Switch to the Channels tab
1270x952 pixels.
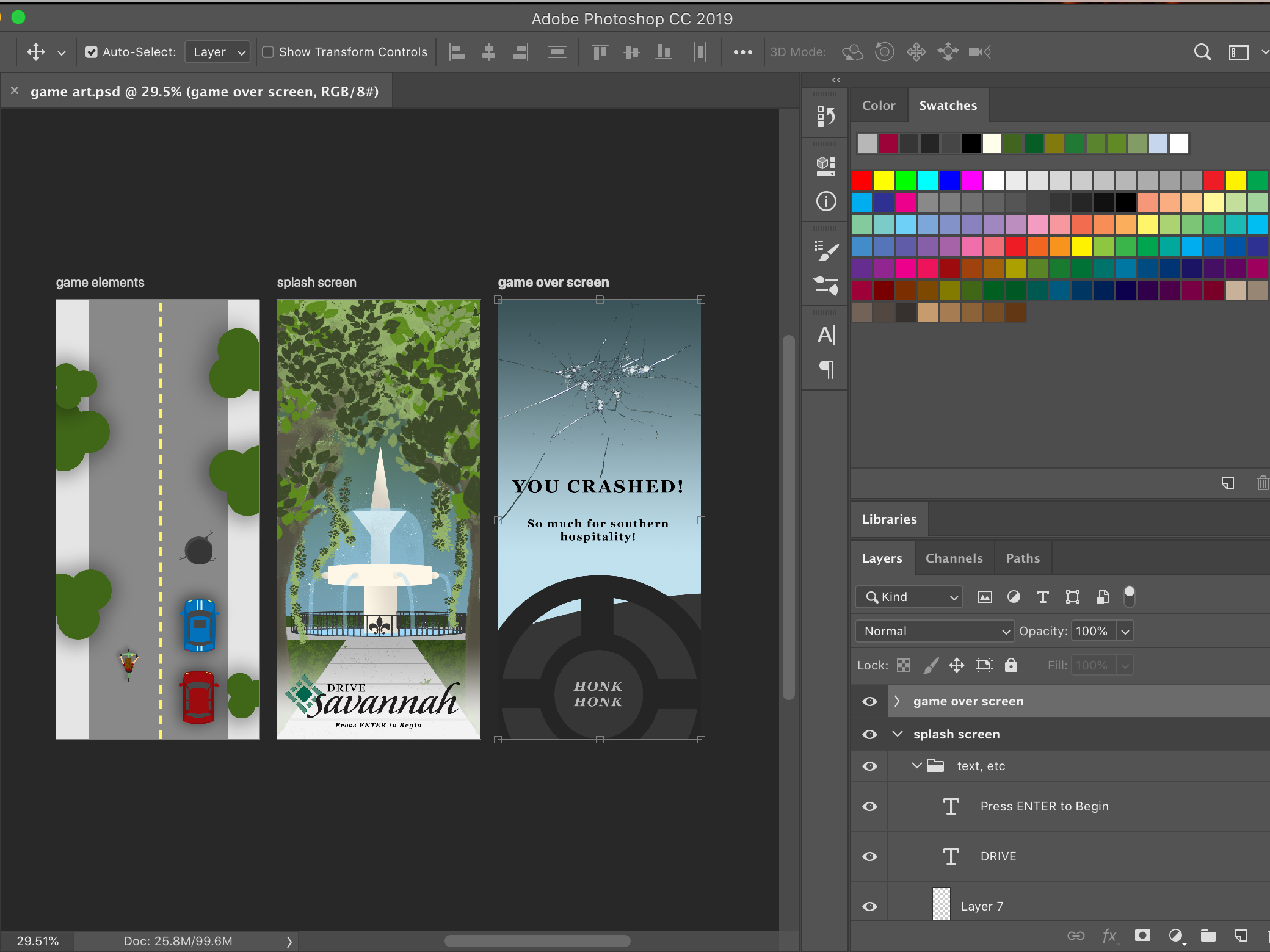click(x=954, y=558)
